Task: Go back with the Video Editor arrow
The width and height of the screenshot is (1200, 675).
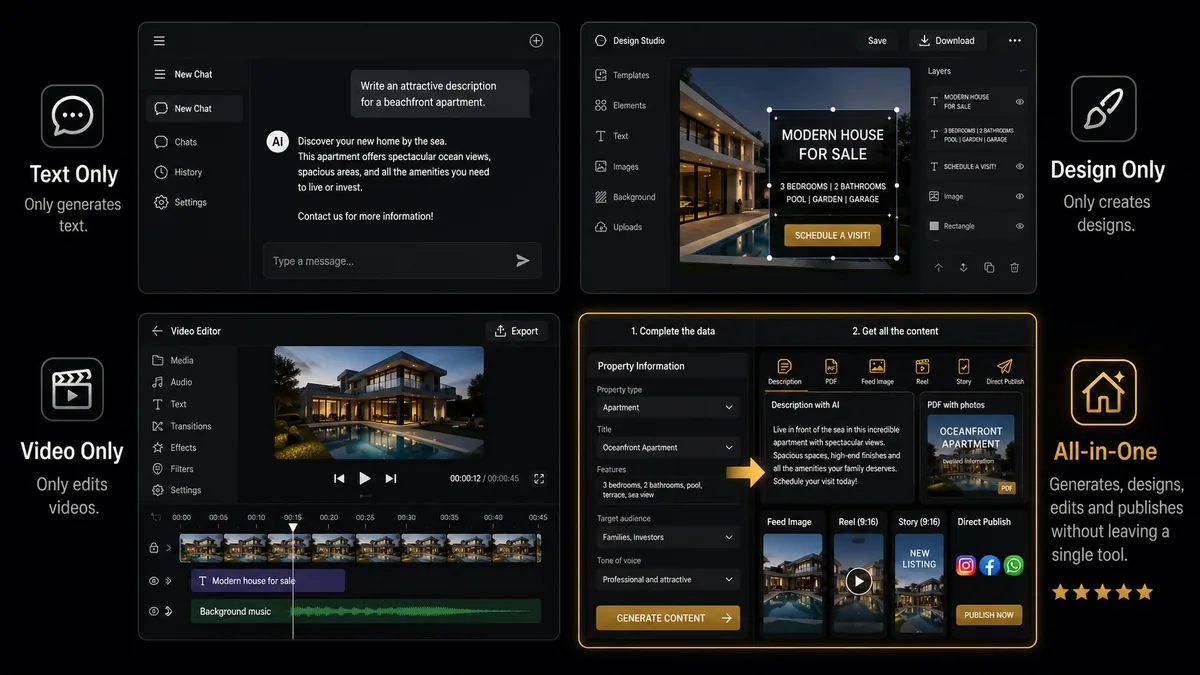Action: pyautogui.click(x=157, y=331)
